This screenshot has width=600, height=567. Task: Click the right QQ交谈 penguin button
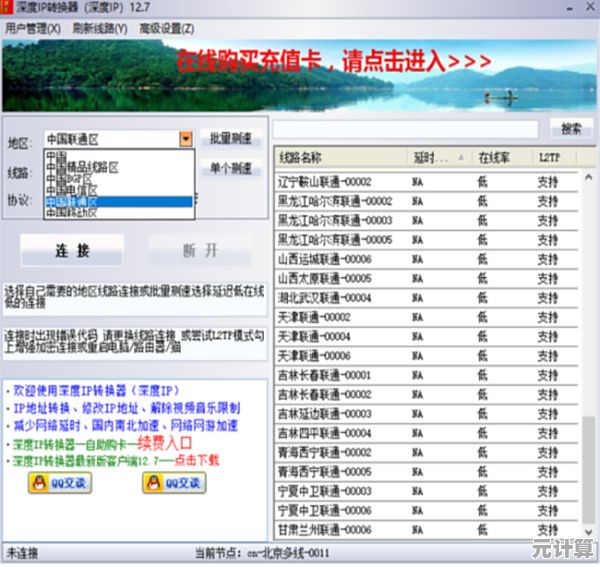coord(174,483)
